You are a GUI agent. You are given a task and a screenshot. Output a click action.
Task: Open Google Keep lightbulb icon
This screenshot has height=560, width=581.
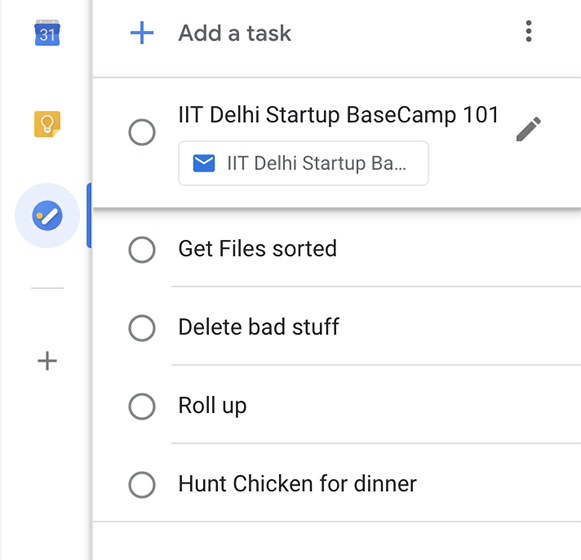tap(47, 124)
